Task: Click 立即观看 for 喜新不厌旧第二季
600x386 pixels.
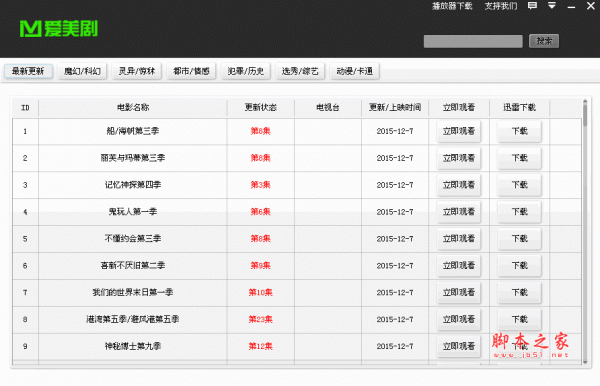Action: pyautogui.click(x=459, y=265)
